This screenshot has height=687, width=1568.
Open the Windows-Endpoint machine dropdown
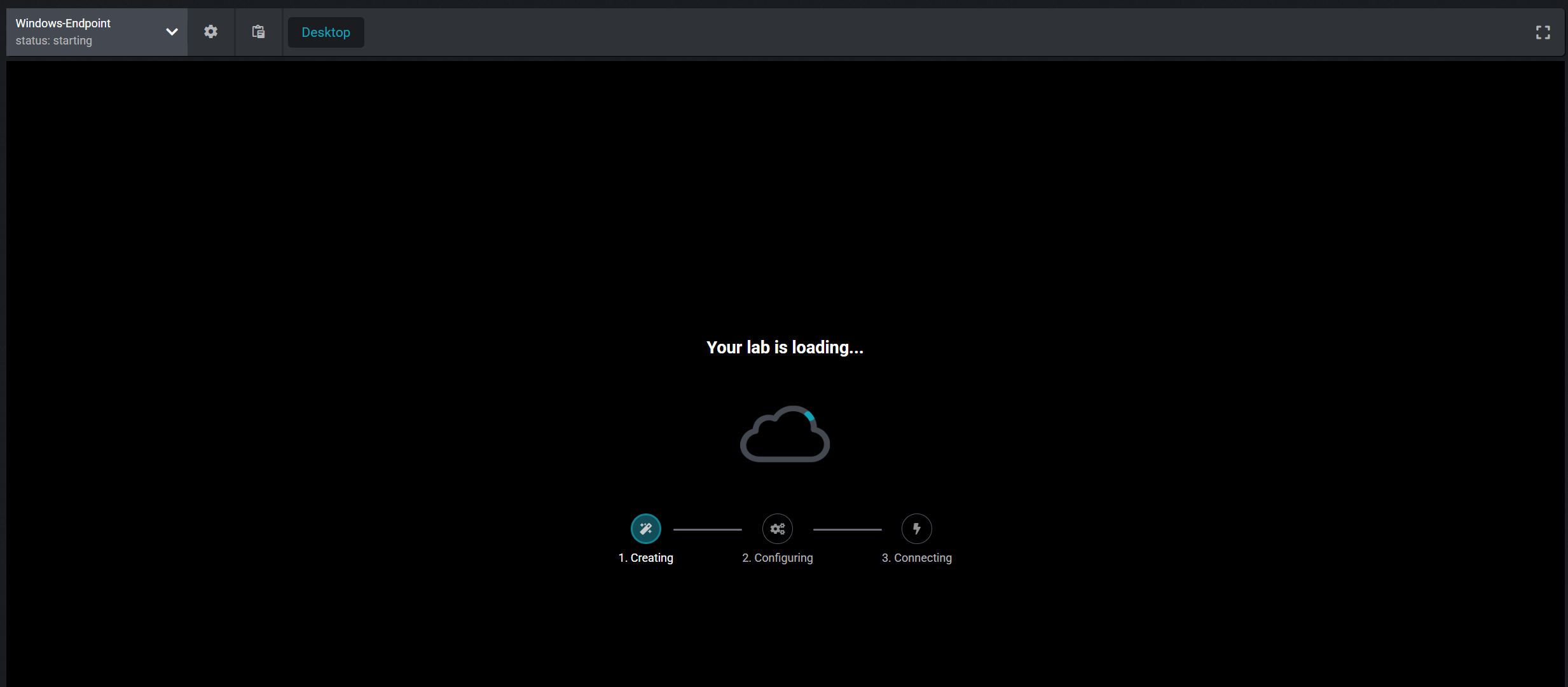[x=63, y=24]
